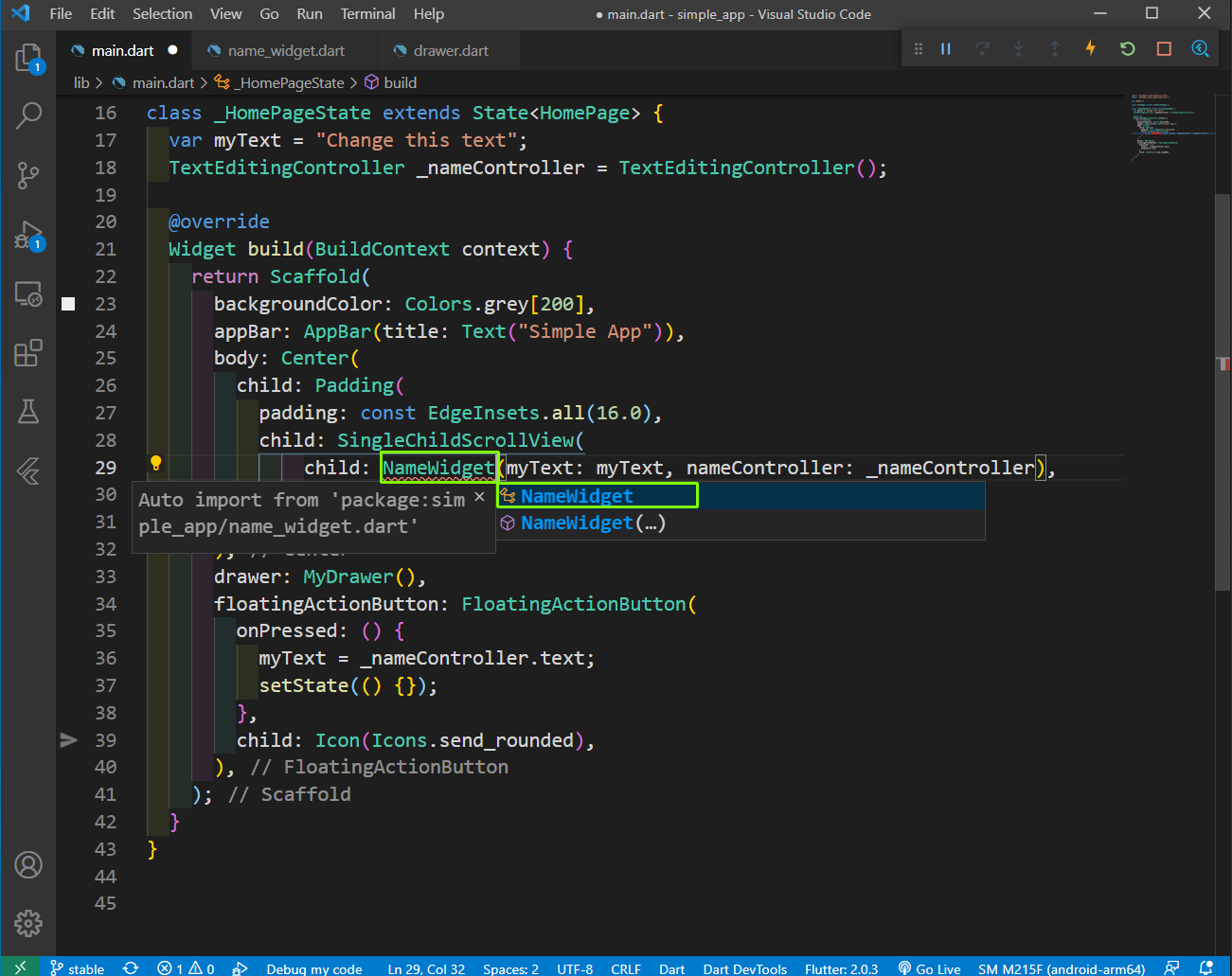Open the View menu
The width and height of the screenshot is (1232, 976).
225,14
